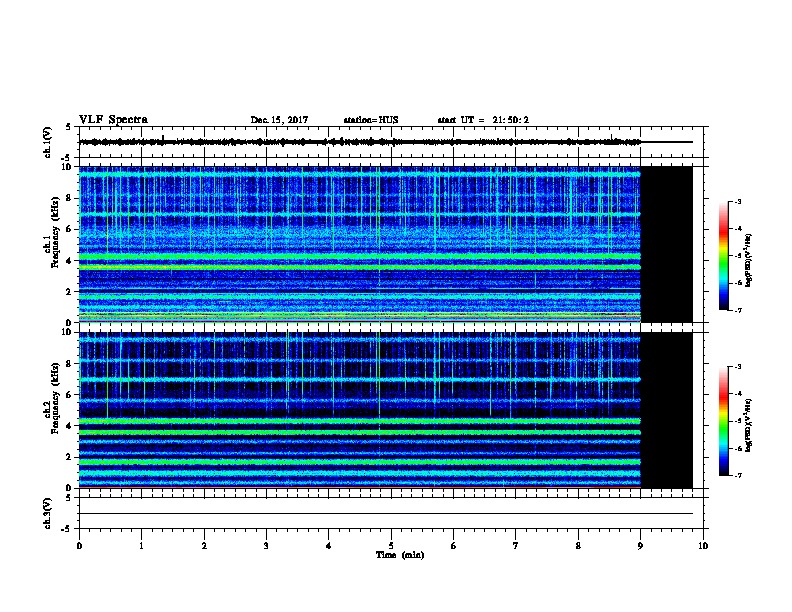Click the bright green 4 kHz band in ch.2

click(x=360, y=421)
